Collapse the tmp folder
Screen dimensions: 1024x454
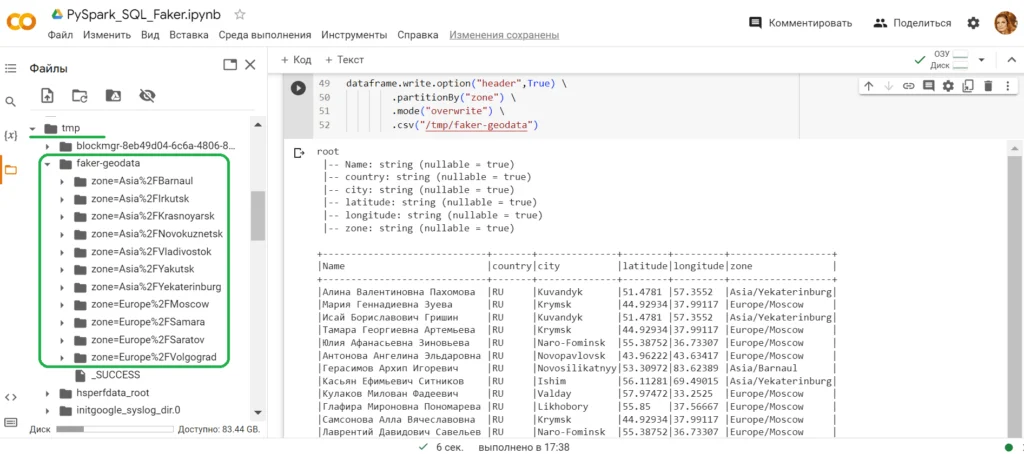(x=33, y=128)
